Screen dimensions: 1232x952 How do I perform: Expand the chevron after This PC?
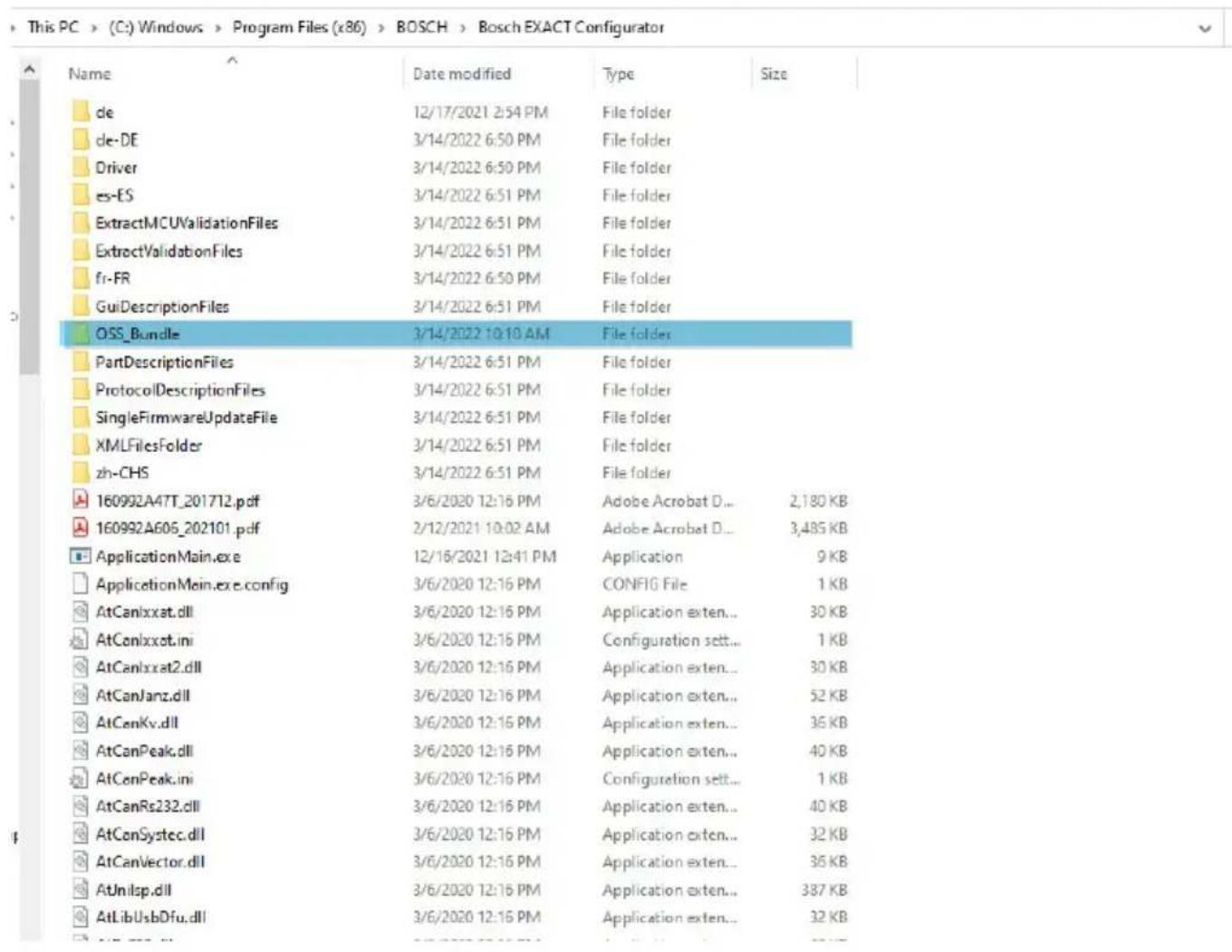tap(93, 28)
